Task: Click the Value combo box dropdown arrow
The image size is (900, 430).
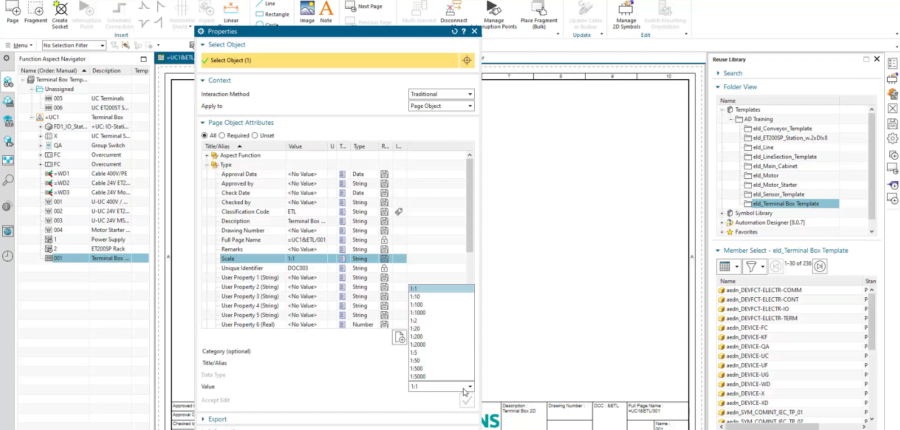Action: point(470,387)
